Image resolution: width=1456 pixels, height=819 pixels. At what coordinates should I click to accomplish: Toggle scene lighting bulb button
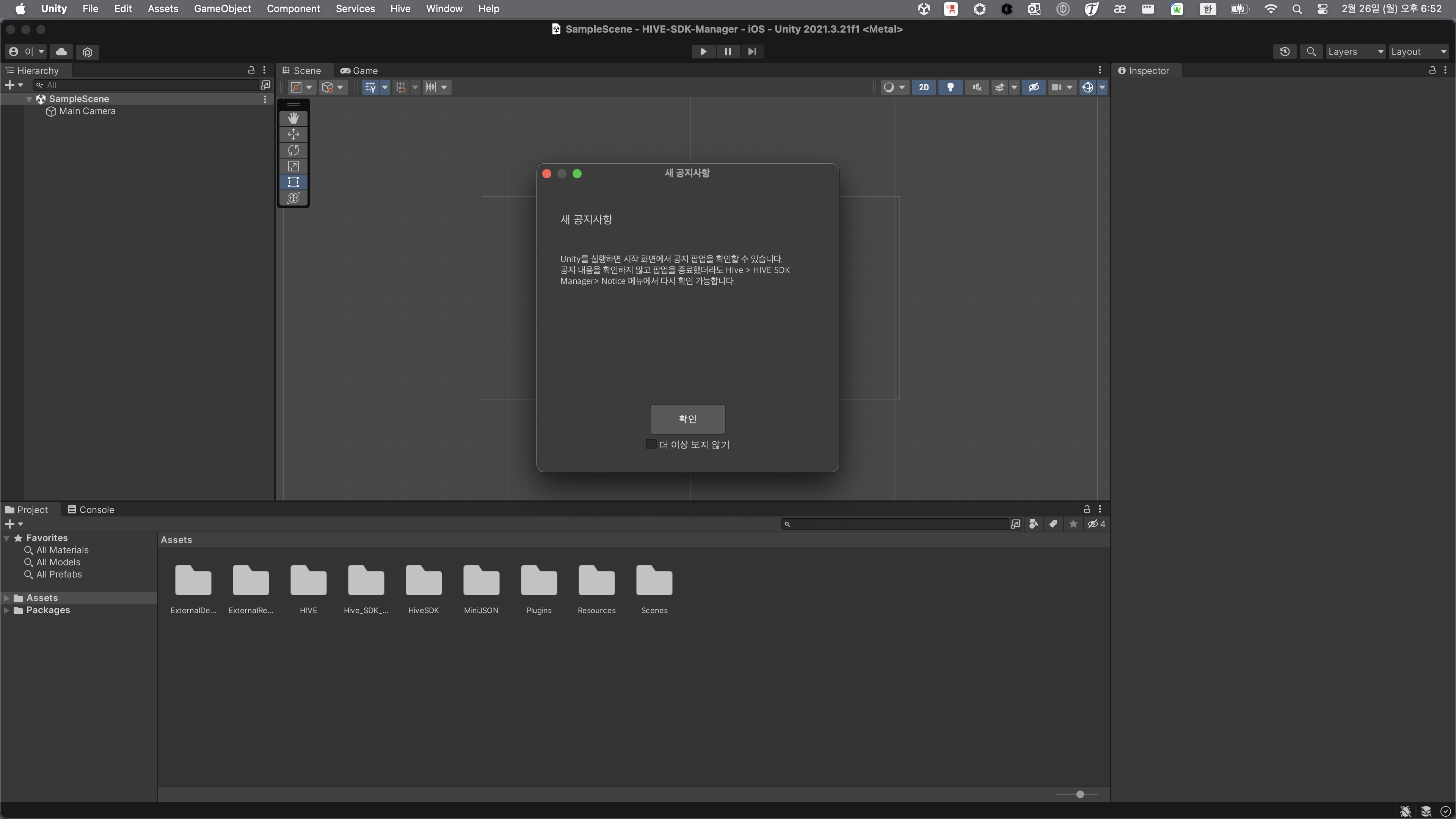(950, 87)
